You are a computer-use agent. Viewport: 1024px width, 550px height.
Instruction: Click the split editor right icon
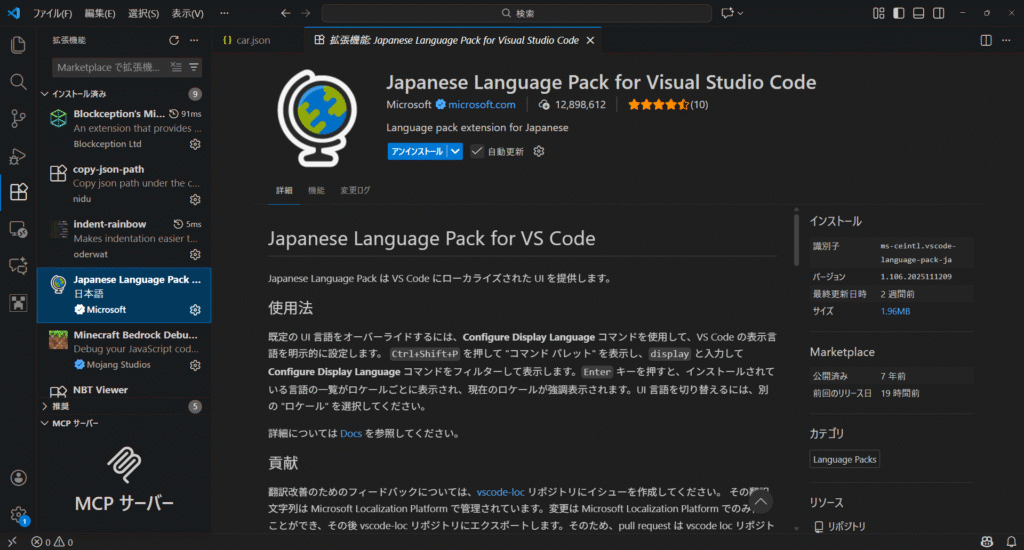click(x=986, y=40)
